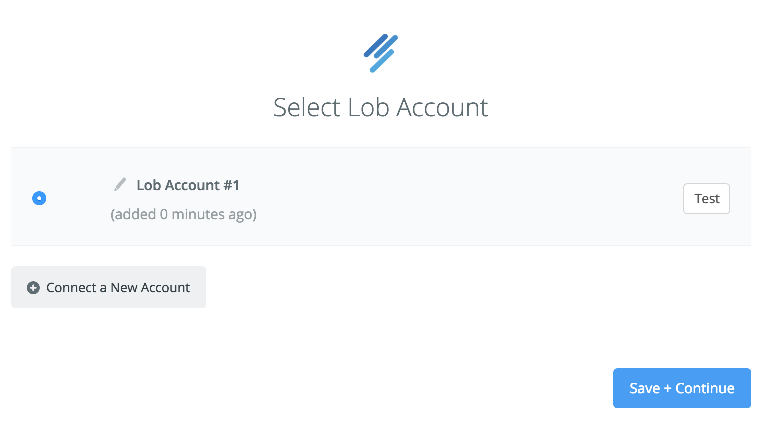
Task: Click the Select Lob Account heading
Action: pyautogui.click(x=381, y=107)
